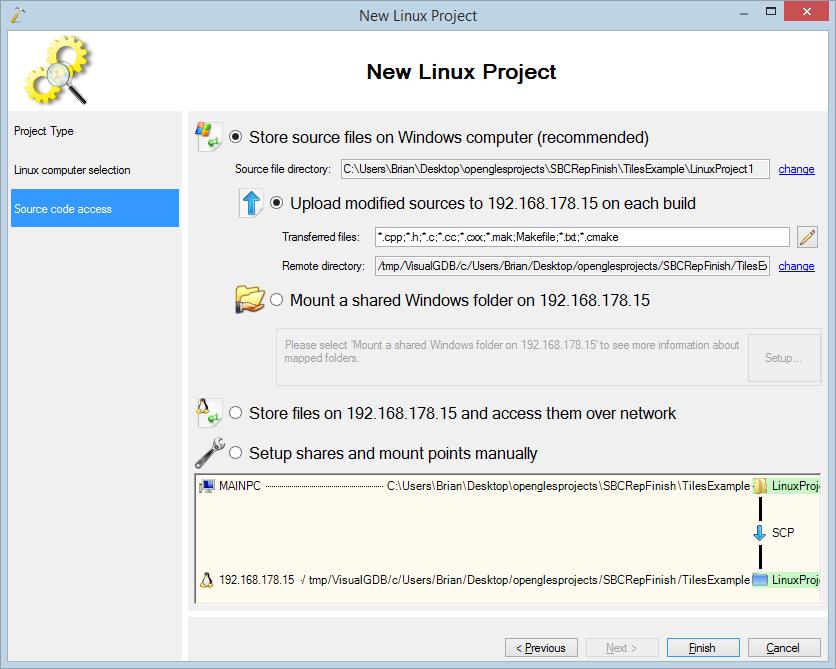Click the MAINPC computer icon in diagram
The height and width of the screenshot is (669, 836).
tap(207, 486)
